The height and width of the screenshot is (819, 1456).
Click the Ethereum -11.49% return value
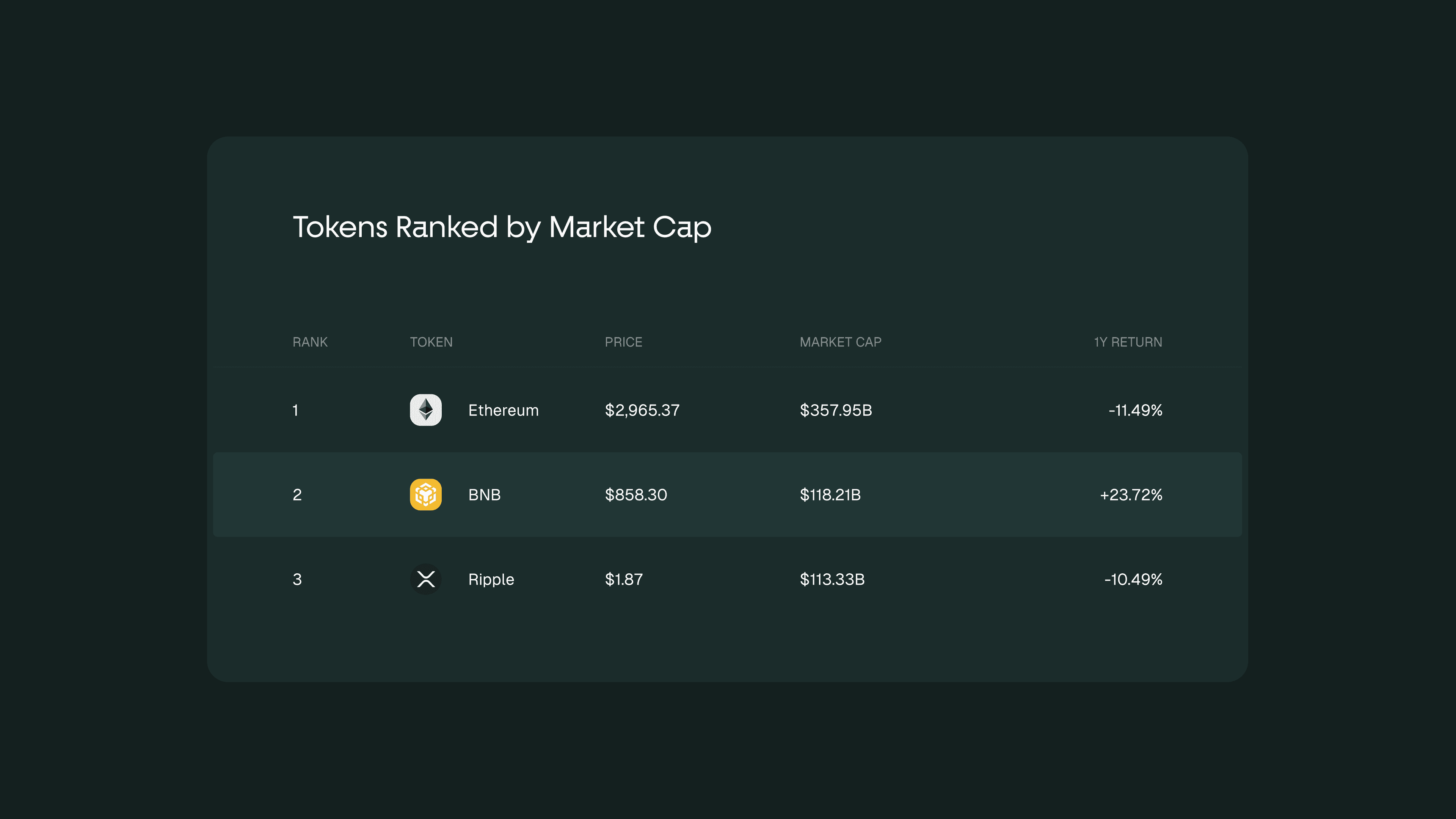[1135, 410]
